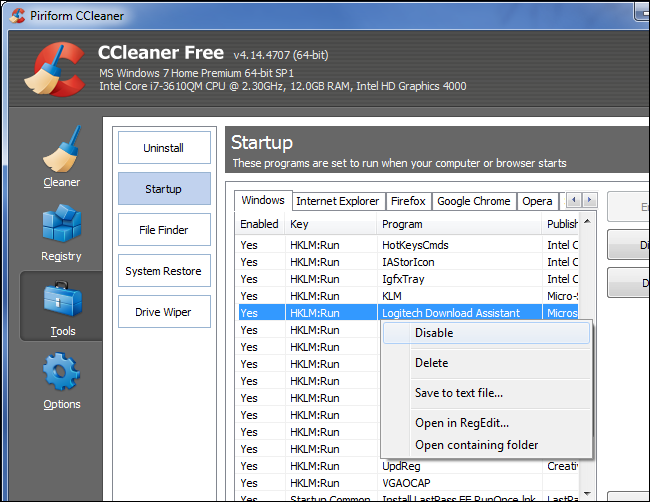
Task: Sort by the Key column header
Action: click(x=331, y=224)
